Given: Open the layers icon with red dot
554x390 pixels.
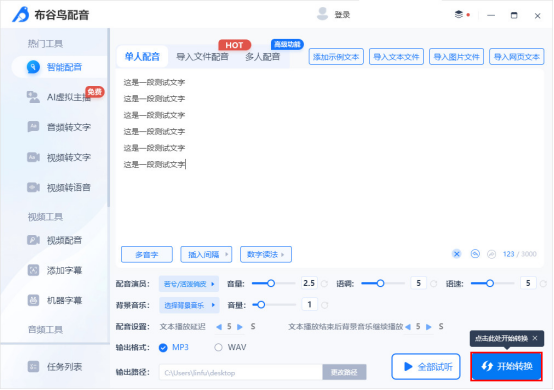Looking at the screenshot, I should tap(459, 14).
